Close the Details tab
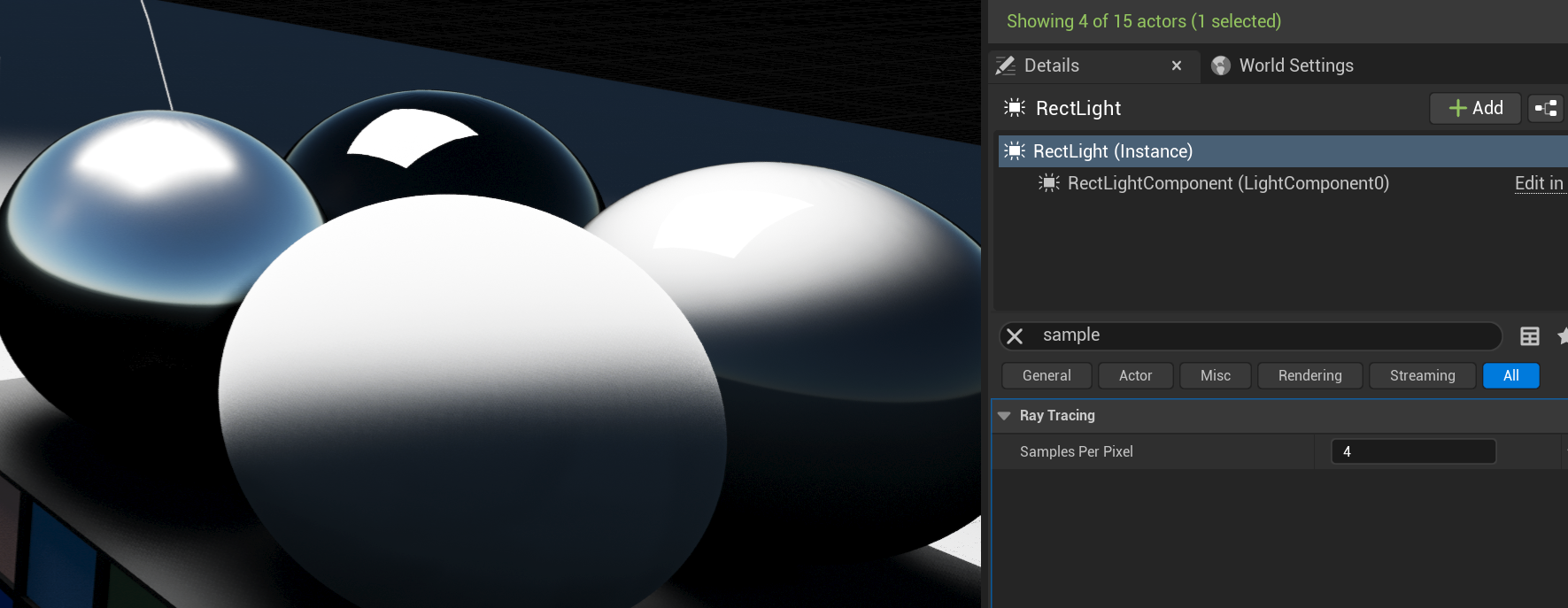This screenshot has width=1568, height=608. click(x=1177, y=65)
